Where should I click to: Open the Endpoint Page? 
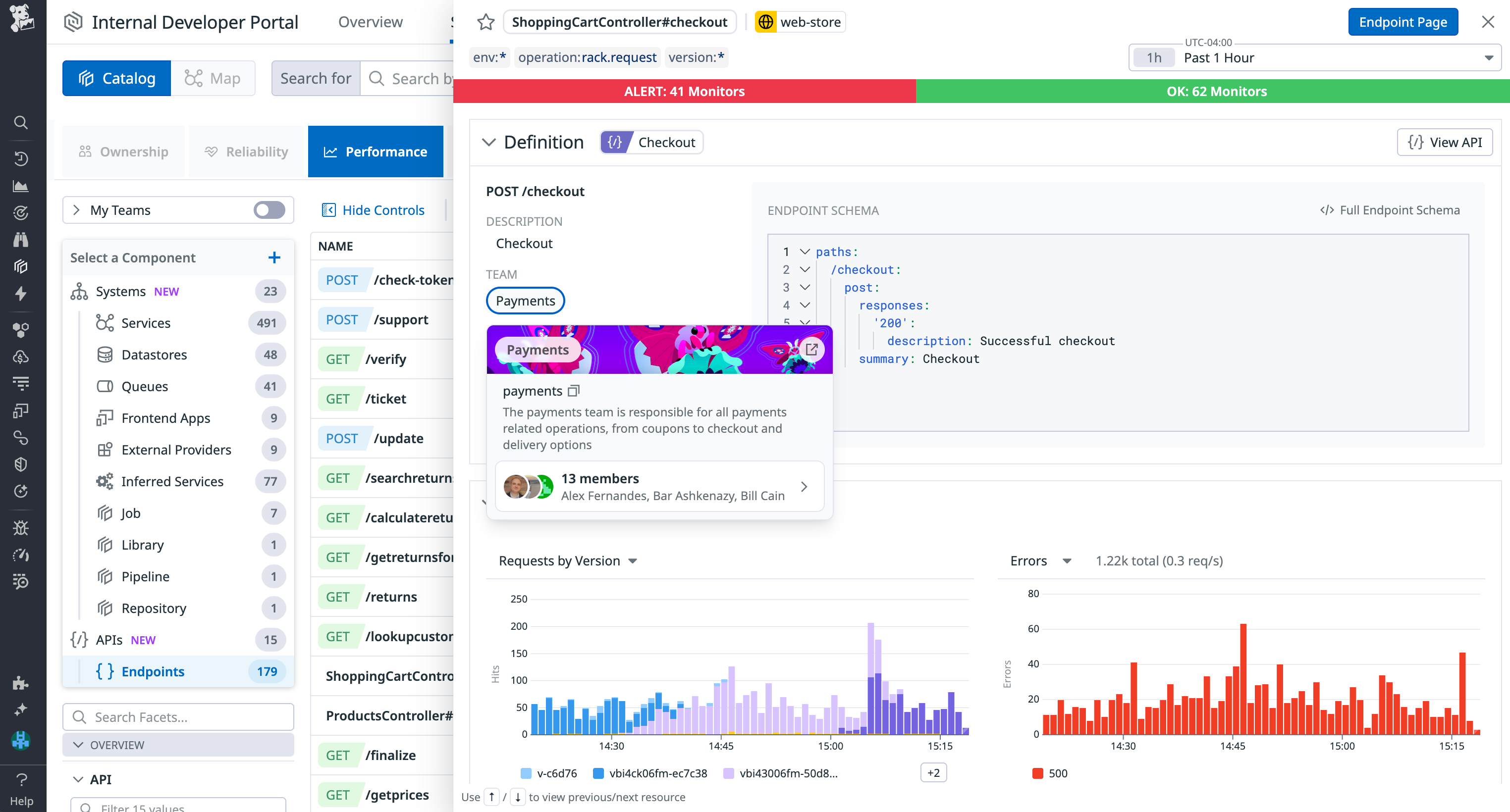pos(1402,22)
